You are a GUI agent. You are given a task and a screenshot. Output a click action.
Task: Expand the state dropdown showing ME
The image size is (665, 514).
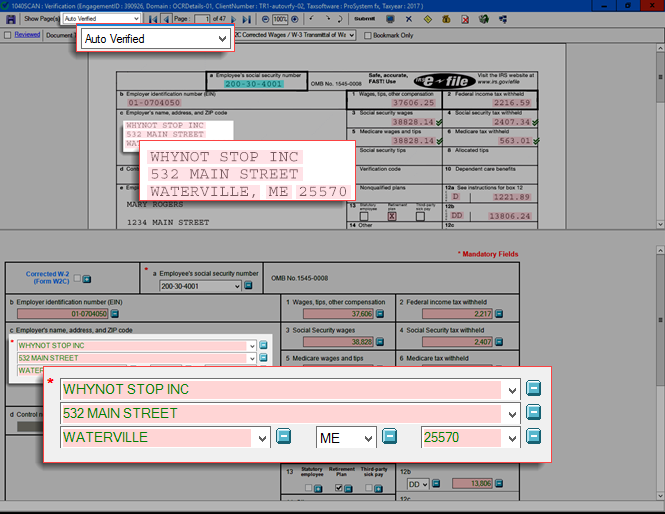point(366,437)
